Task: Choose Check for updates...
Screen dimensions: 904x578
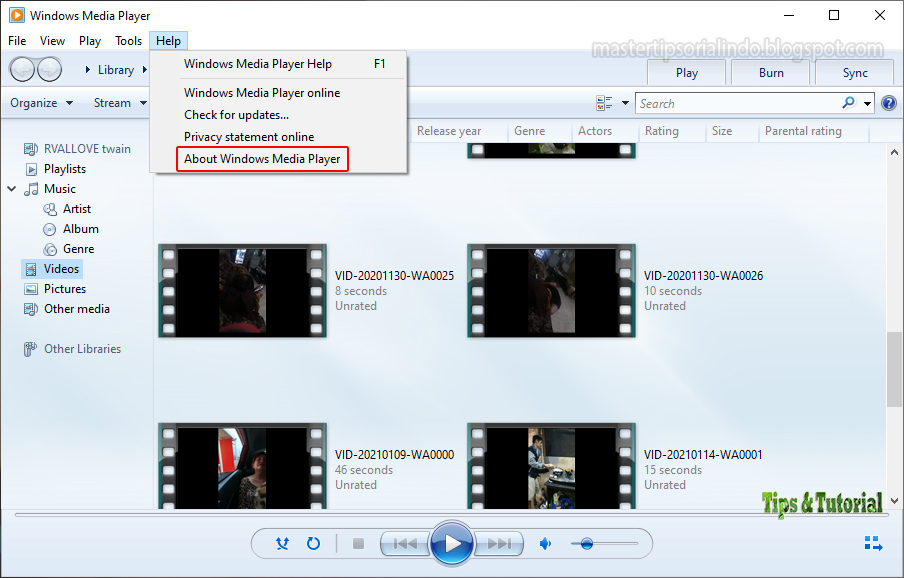Action: pos(278,115)
